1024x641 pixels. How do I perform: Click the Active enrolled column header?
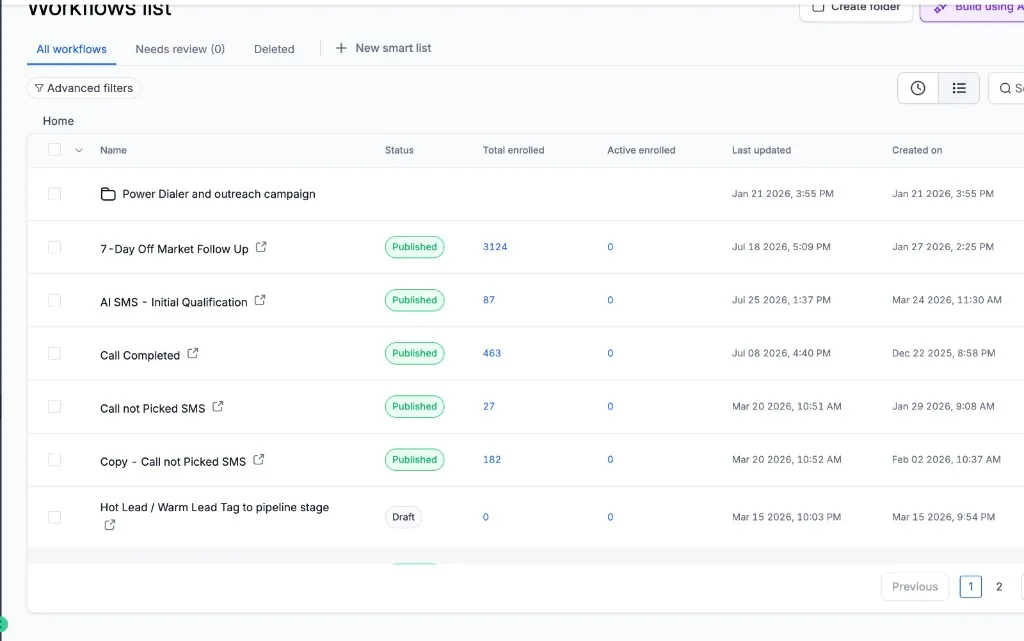pyautogui.click(x=641, y=150)
